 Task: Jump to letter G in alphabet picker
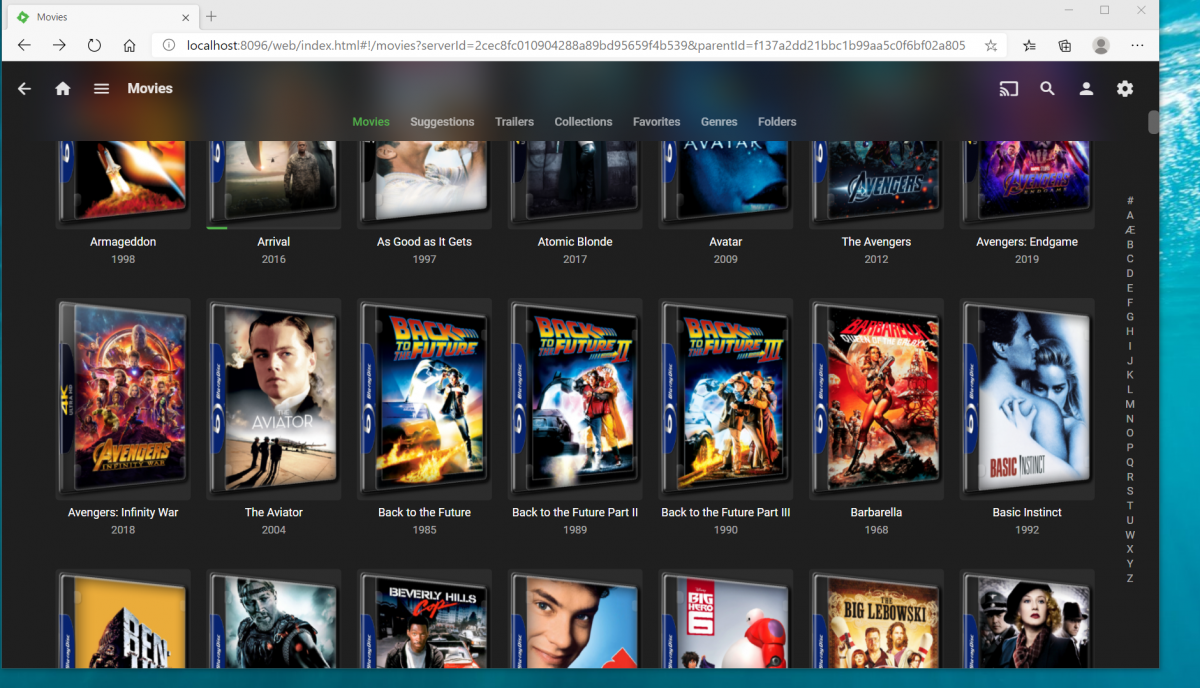tap(1130, 317)
